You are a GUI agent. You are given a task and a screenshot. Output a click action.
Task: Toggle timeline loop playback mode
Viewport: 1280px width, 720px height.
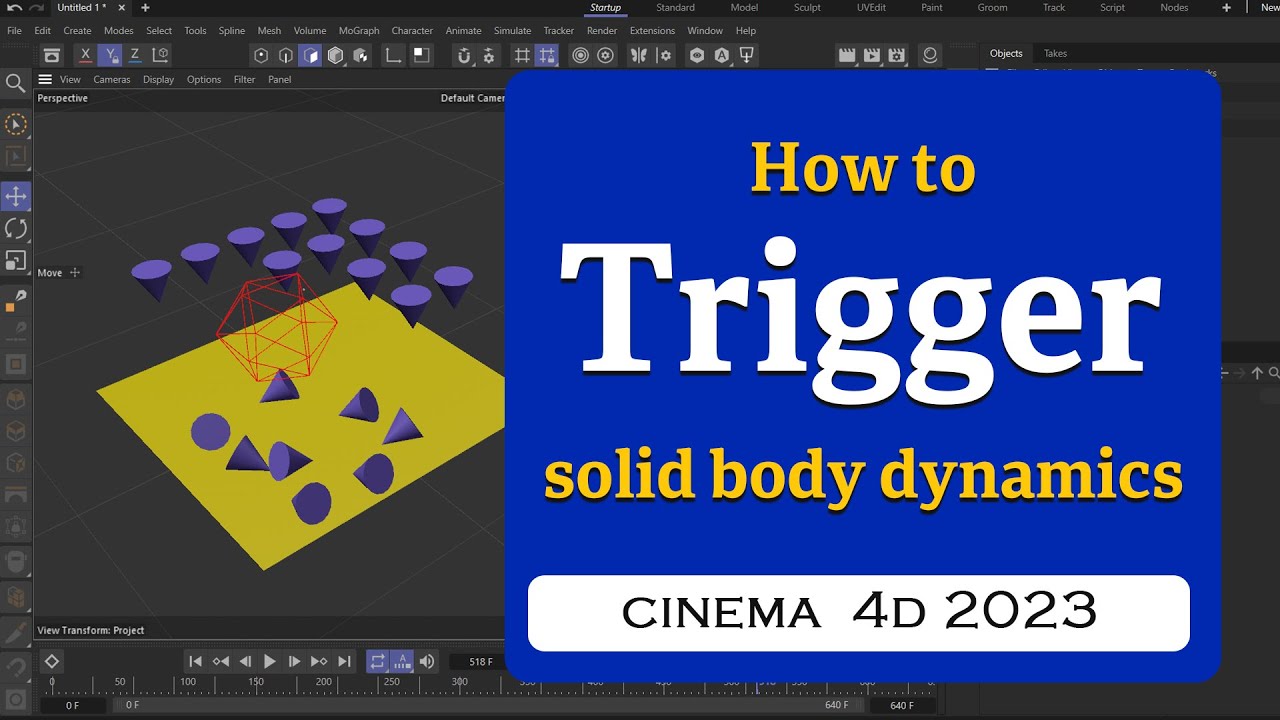tap(377, 661)
